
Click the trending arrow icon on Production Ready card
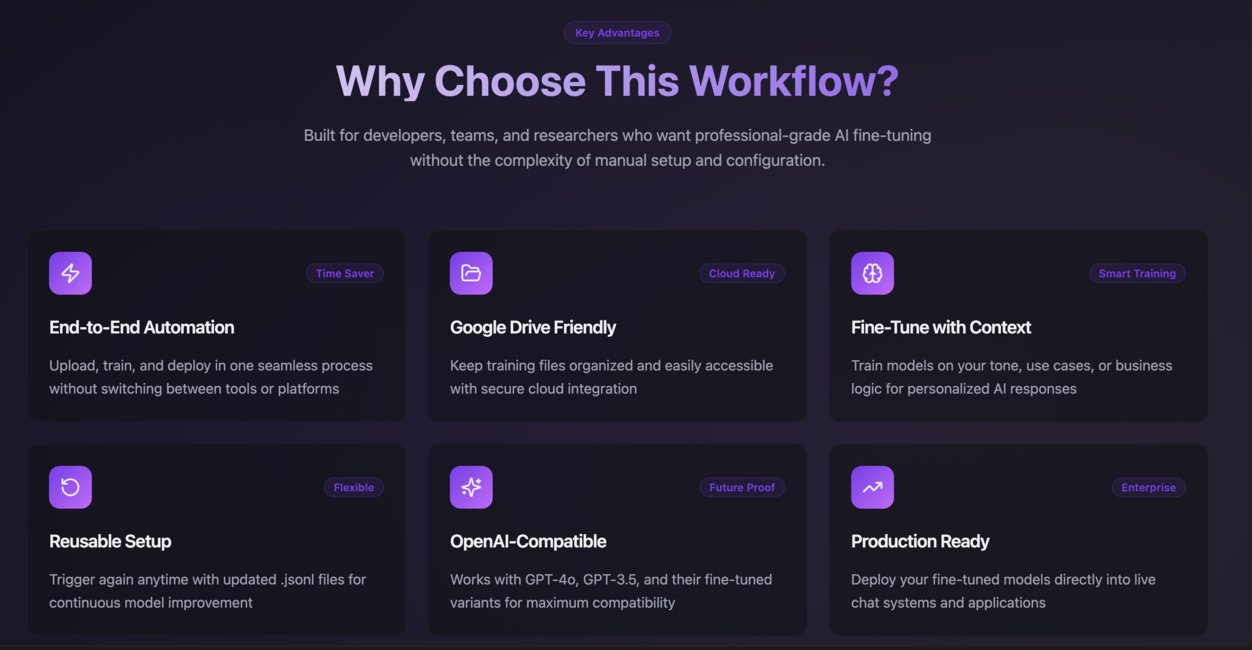(872, 487)
